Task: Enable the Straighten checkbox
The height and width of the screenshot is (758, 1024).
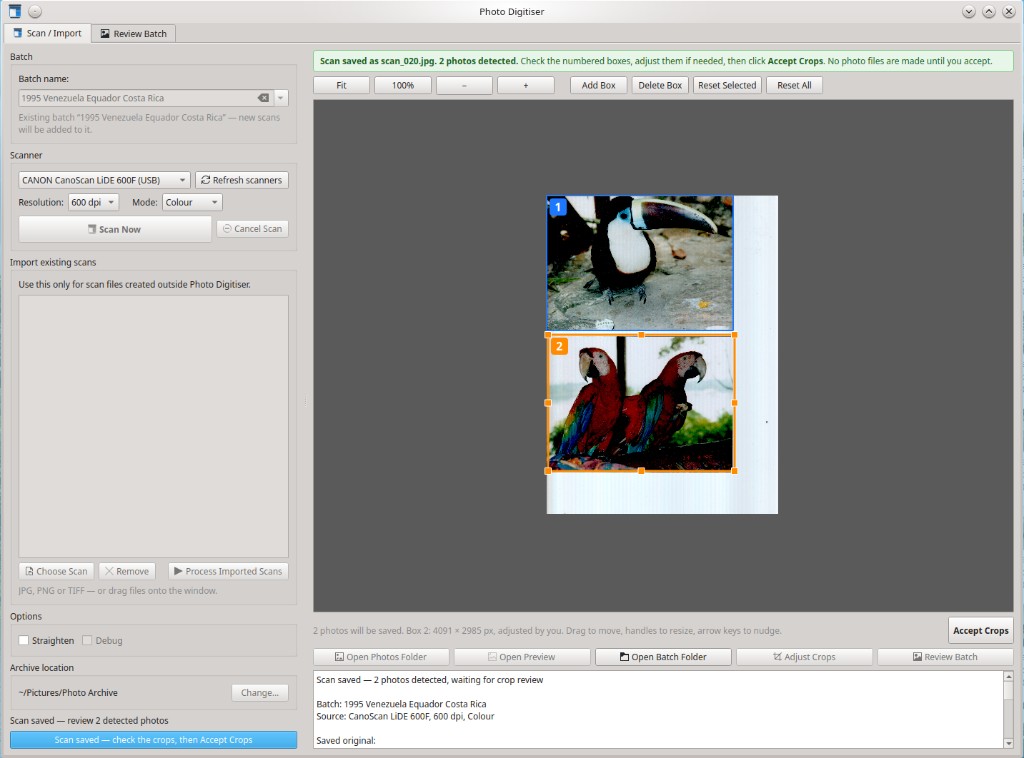Action: click(24, 640)
